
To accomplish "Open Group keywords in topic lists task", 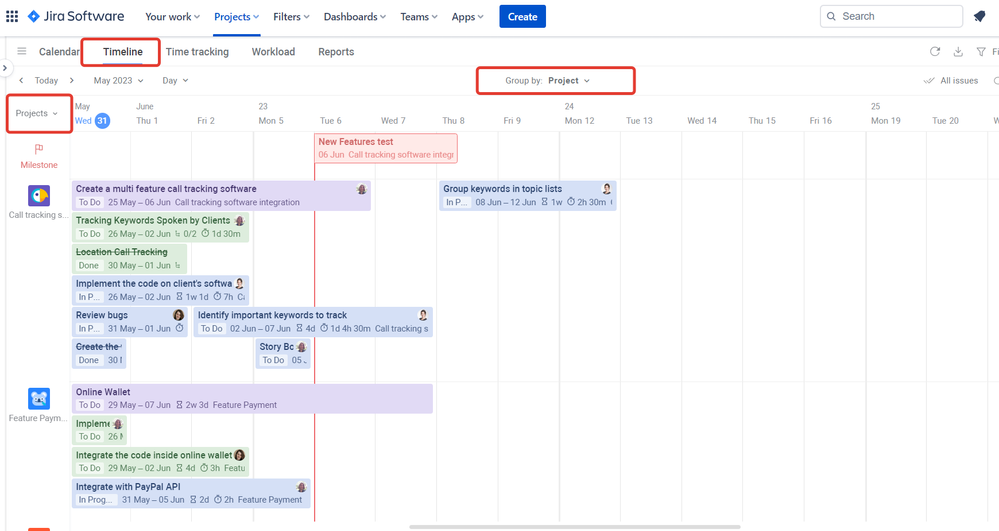I will pos(528,196).
